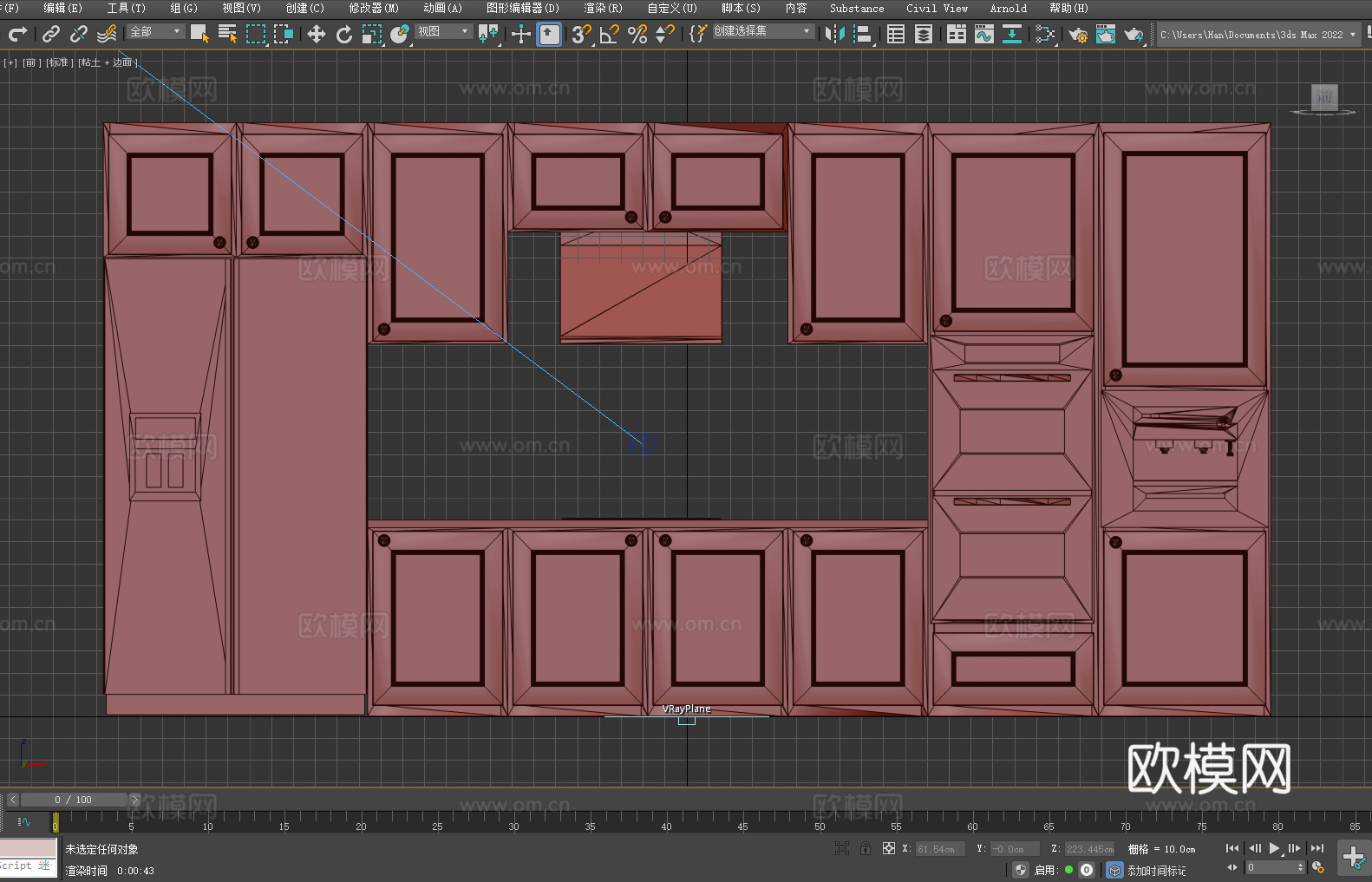Click the Play Animation button
Image resolution: width=1372 pixels, height=882 pixels.
point(1275,848)
